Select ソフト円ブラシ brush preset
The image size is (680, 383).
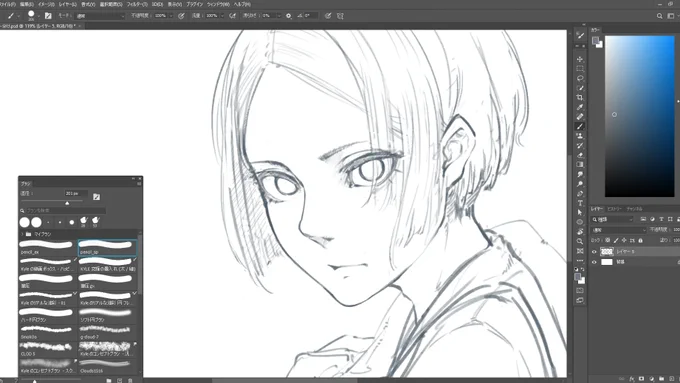pos(107,315)
